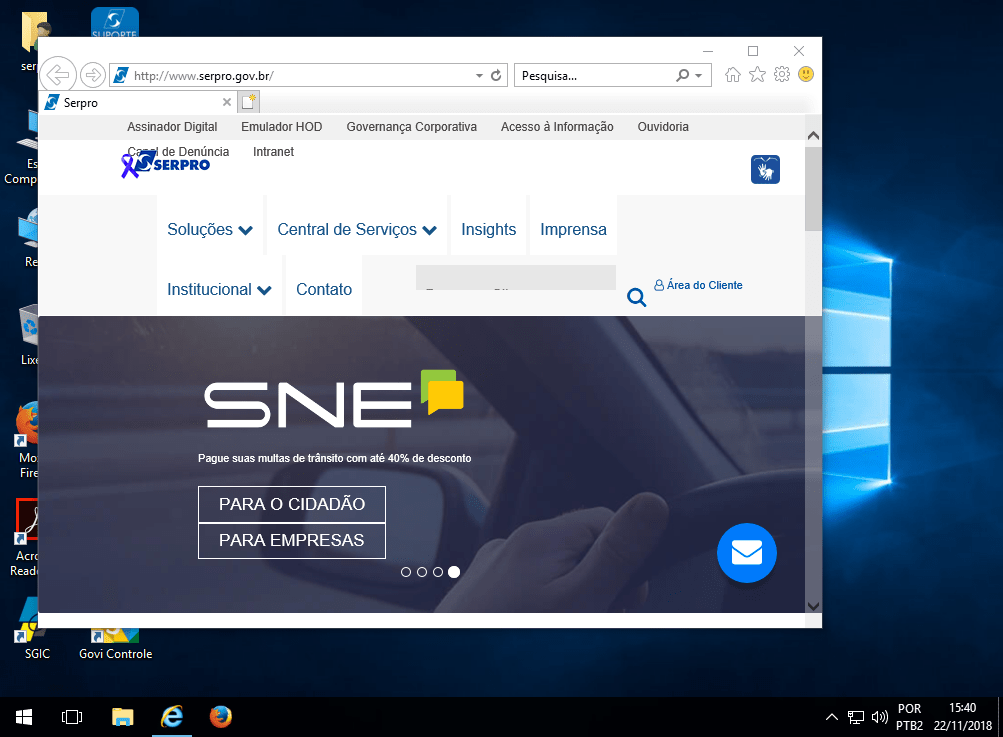
Task: Click the smiley feedback icon
Action: tap(805, 75)
